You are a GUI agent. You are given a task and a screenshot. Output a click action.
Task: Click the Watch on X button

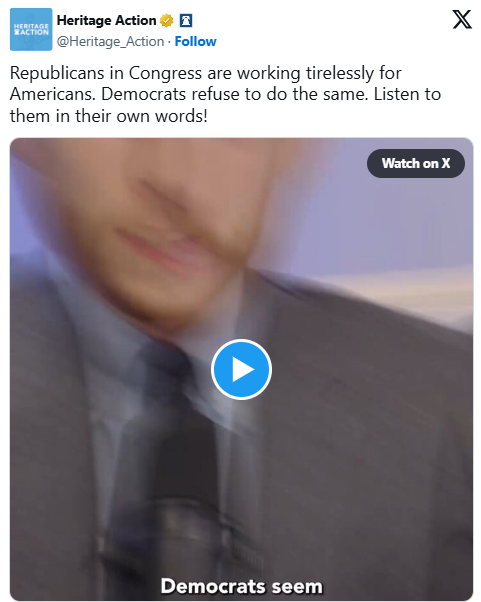[416, 164]
